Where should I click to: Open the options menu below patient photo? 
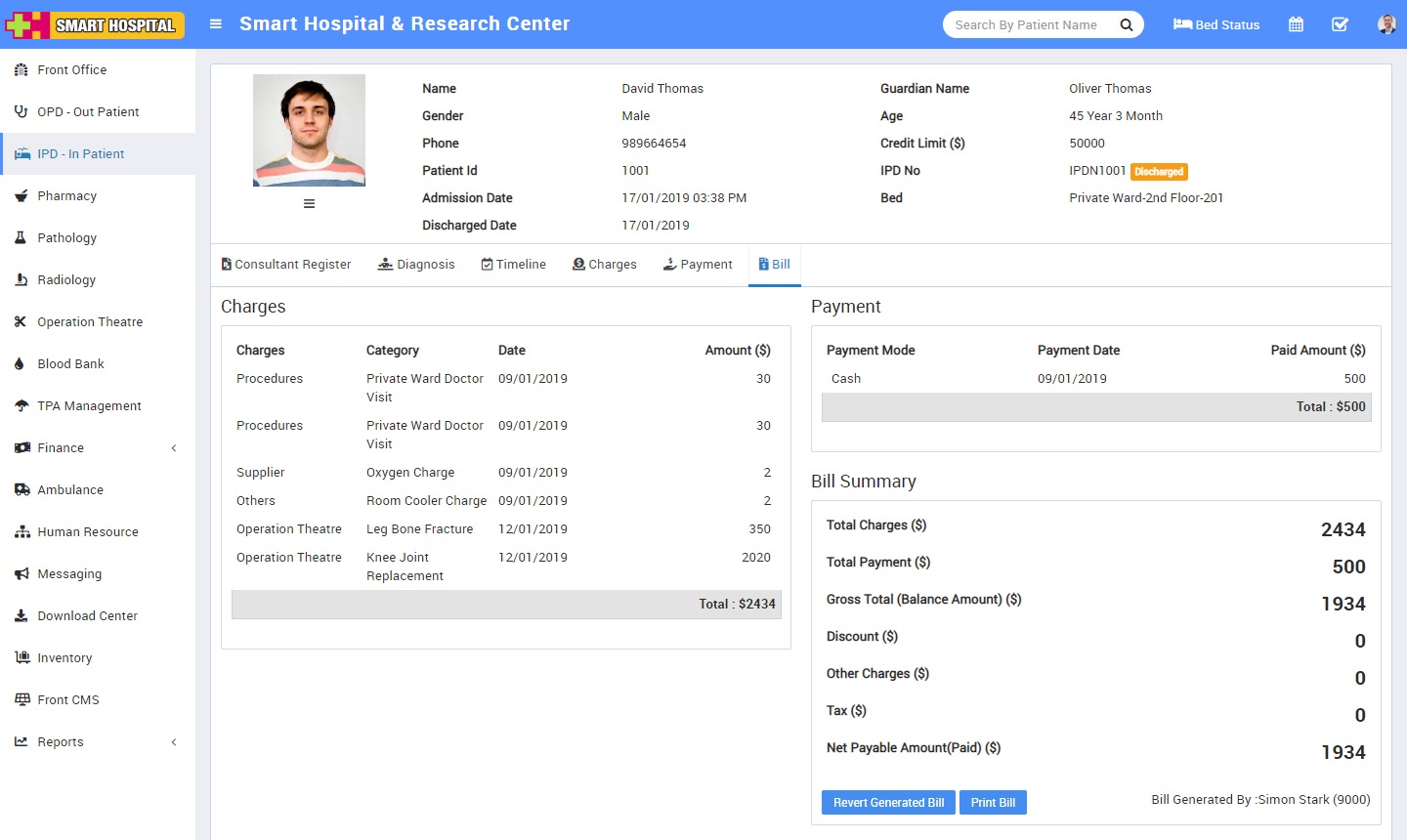click(309, 204)
